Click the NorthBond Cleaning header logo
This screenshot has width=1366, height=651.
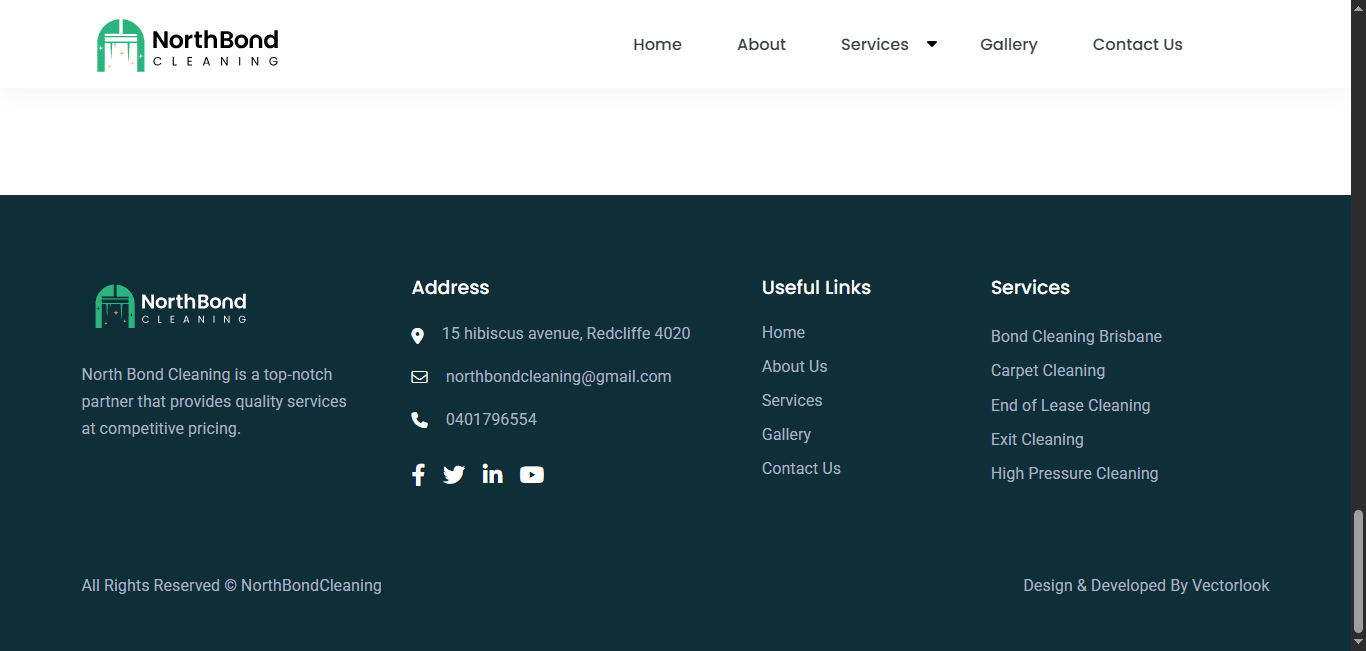188,45
